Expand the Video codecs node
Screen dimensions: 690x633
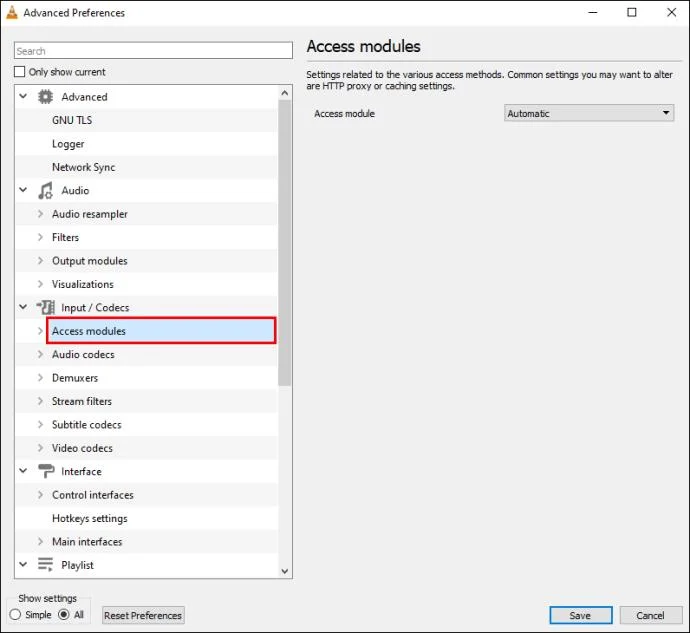pos(40,448)
